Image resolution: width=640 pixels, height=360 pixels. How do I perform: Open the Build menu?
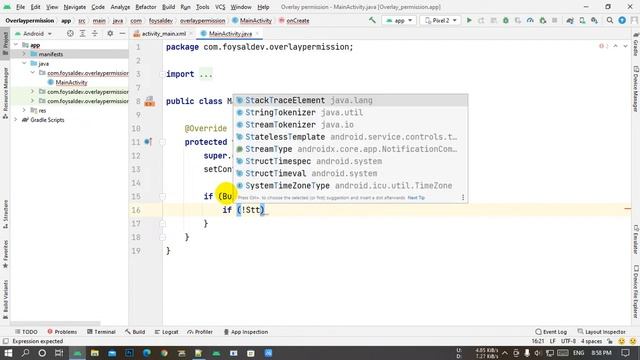coord(168,7)
